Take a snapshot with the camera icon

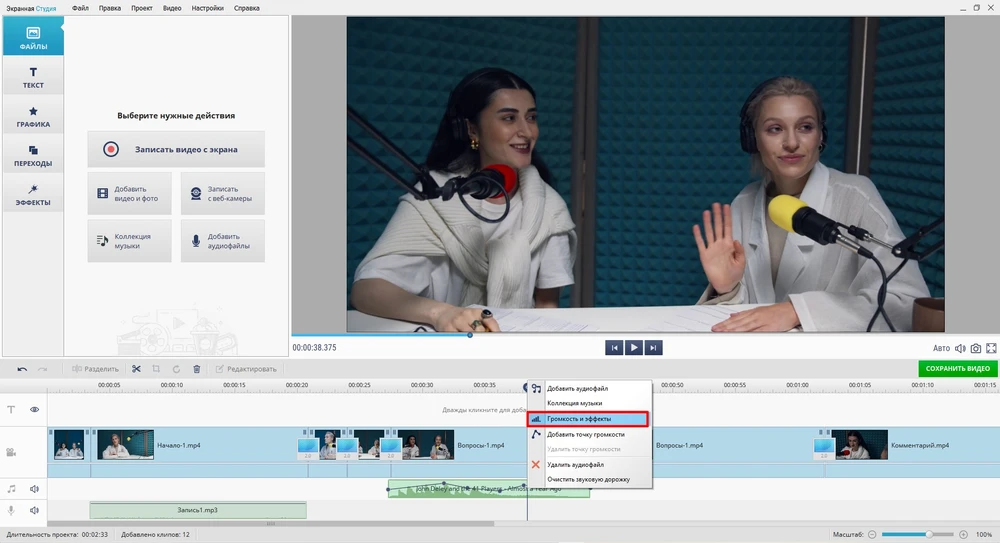click(x=976, y=348)
